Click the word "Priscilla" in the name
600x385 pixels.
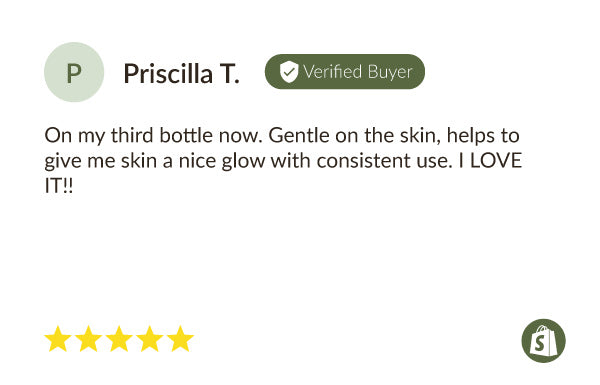tap(168, 73)
